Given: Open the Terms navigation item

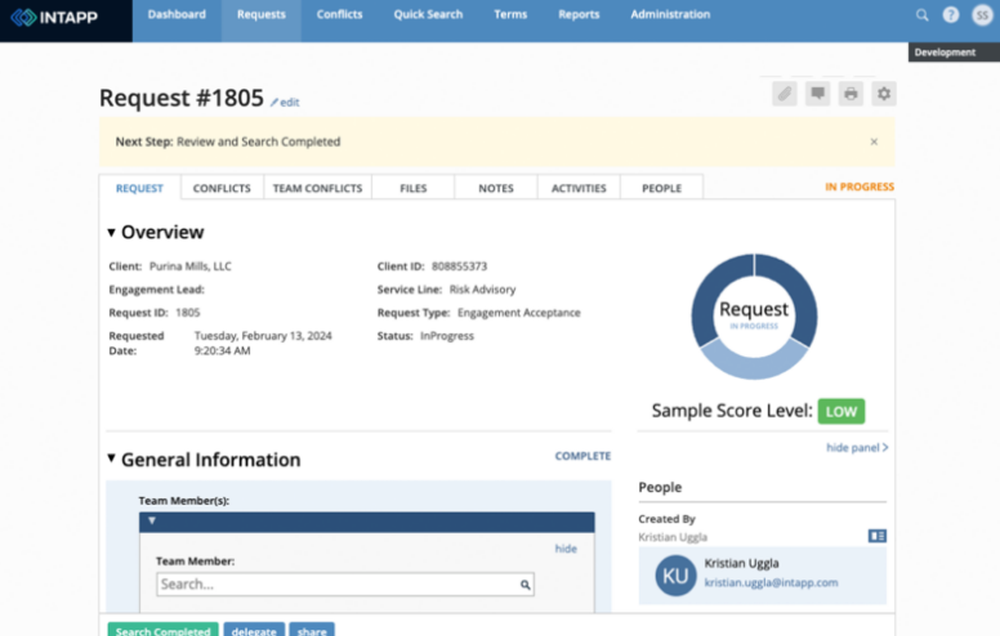Looking at the screenshot, I should click(510, 14).
